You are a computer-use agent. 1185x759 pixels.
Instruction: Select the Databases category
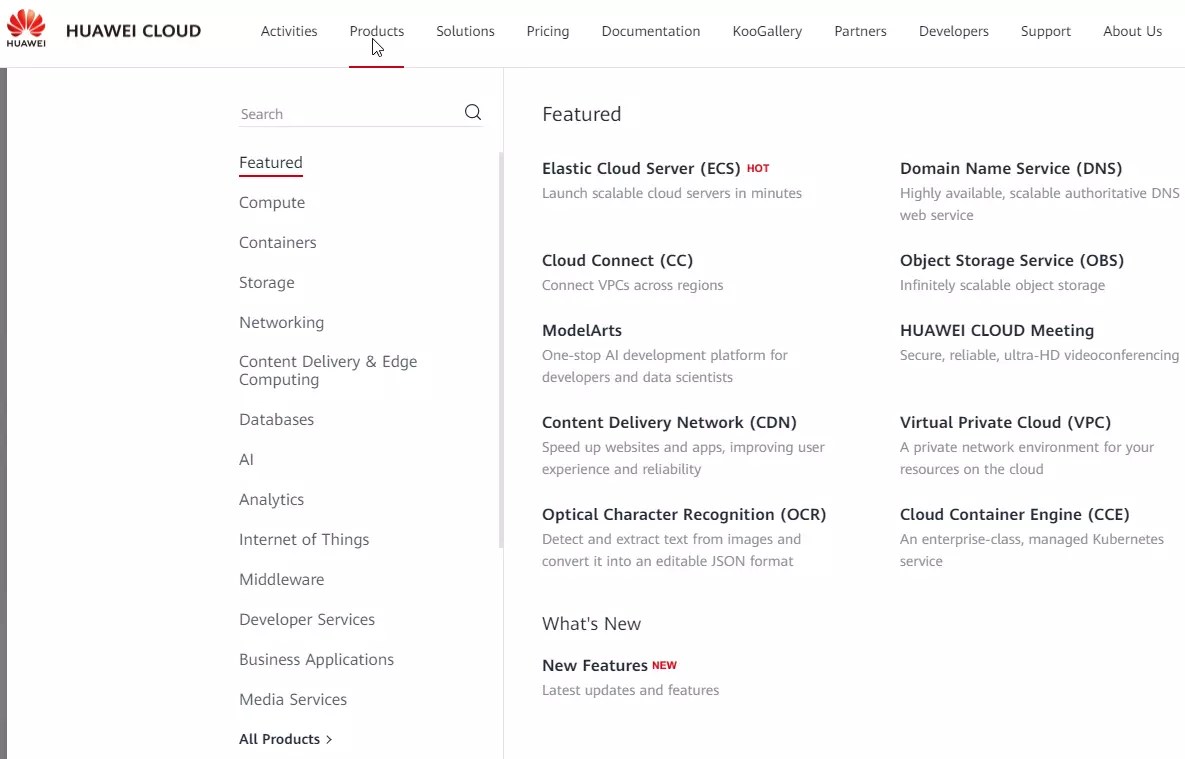pos(276,419)
